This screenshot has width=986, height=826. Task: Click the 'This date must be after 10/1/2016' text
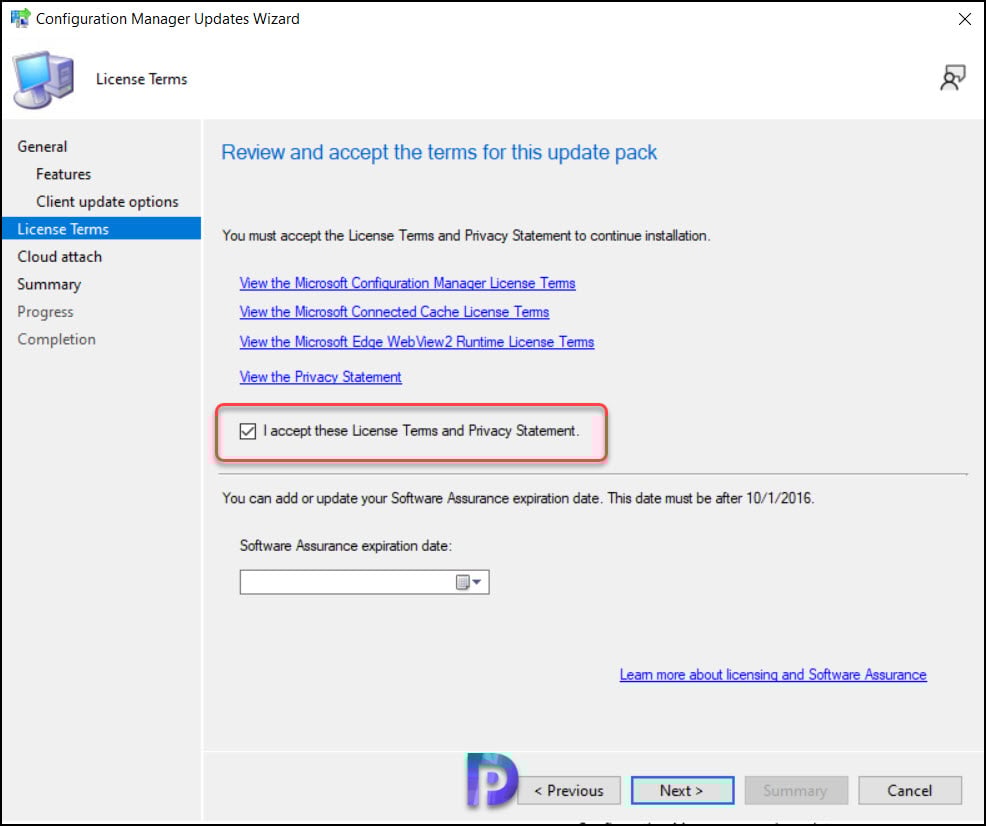pyautogui.click(x=711, y=498)
